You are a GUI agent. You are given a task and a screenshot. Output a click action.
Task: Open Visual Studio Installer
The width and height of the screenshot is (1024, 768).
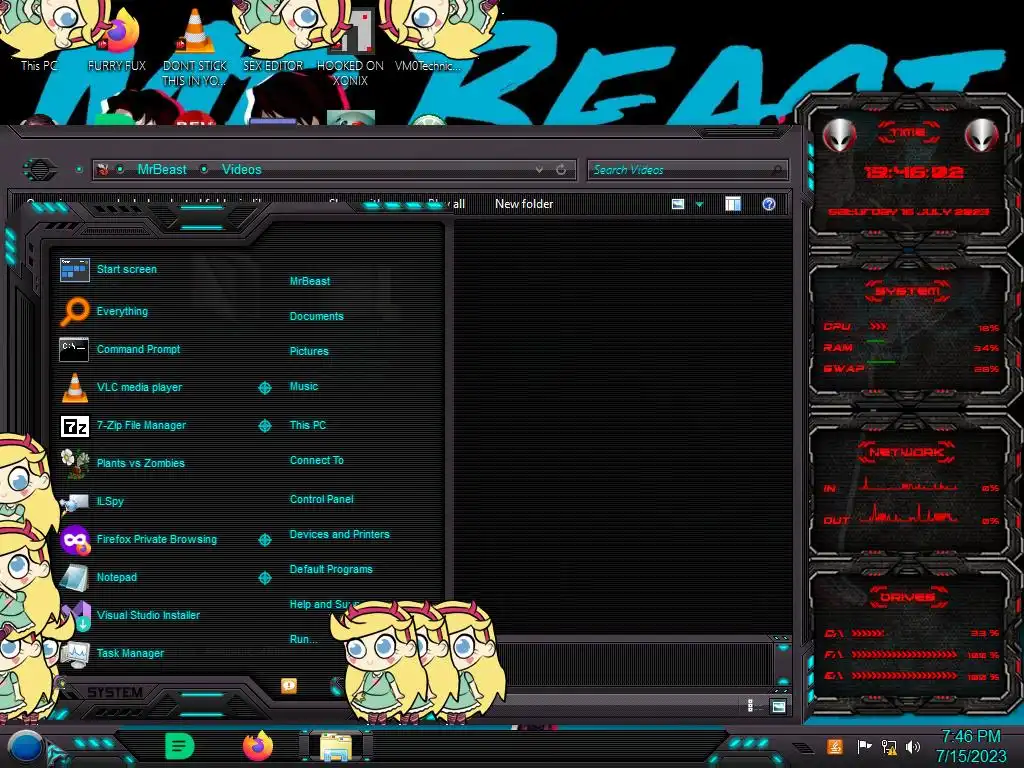click(148, 615)
